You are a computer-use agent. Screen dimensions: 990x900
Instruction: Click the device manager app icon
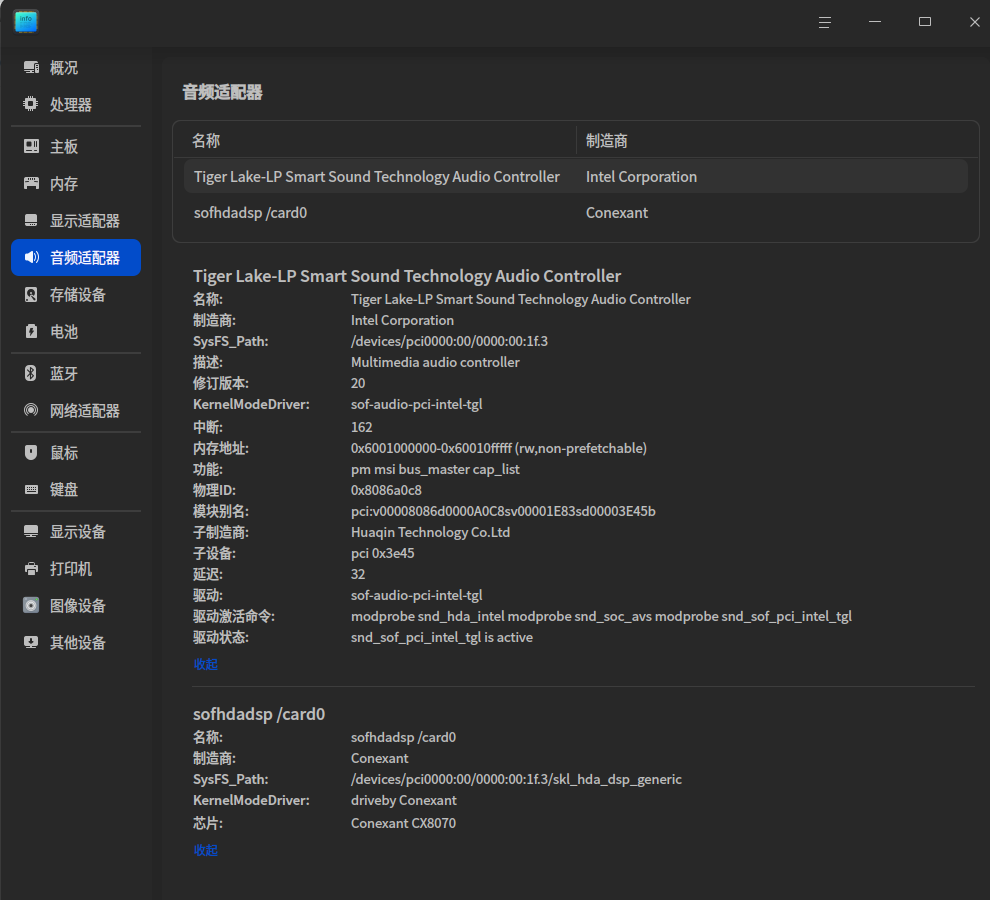(x=26, y=21)
